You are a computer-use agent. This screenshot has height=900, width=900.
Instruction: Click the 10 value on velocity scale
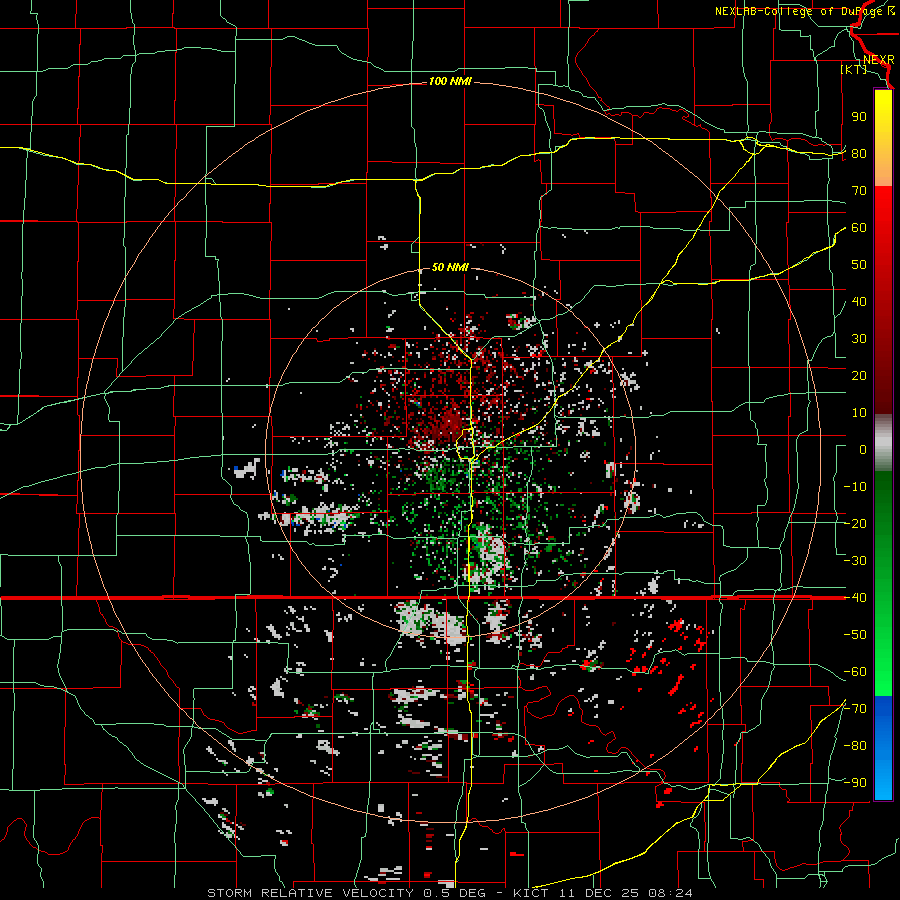click(859, 413)
